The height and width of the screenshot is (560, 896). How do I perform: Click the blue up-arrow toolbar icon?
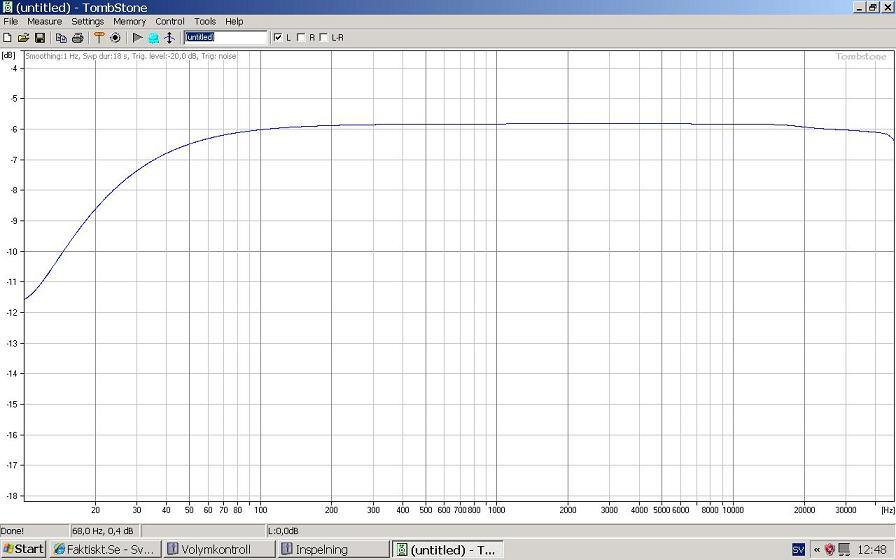point(169,38)
